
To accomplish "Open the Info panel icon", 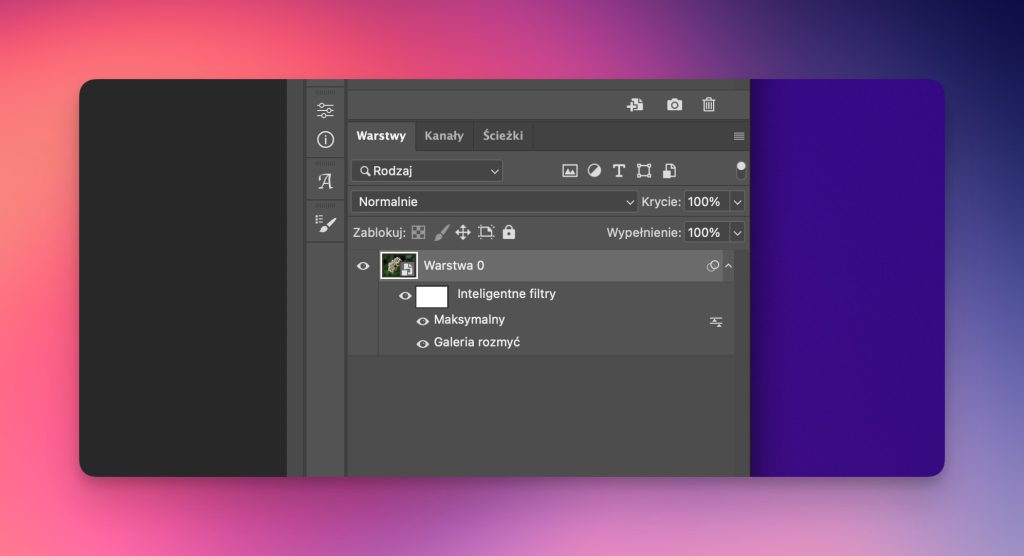I will (x=325, y=140).
